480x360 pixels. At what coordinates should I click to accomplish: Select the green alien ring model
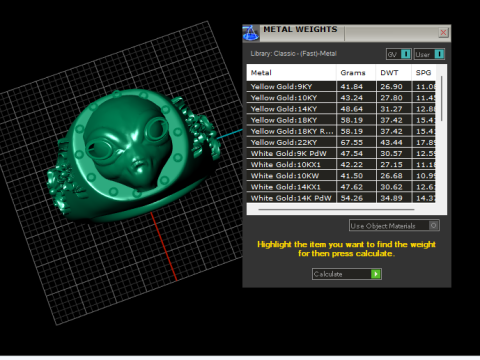(133, 157)
